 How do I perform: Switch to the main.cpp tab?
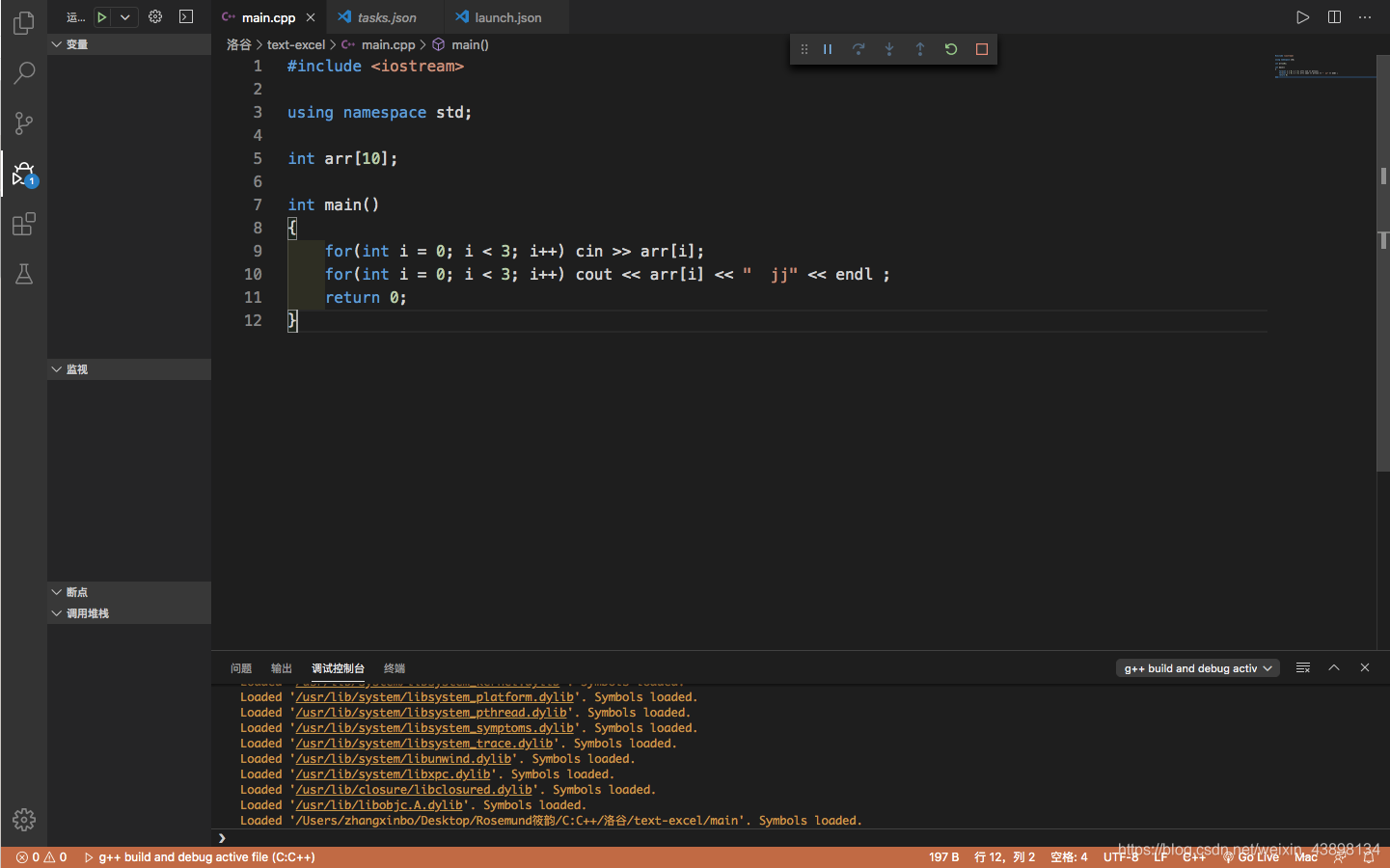(268, 17)
